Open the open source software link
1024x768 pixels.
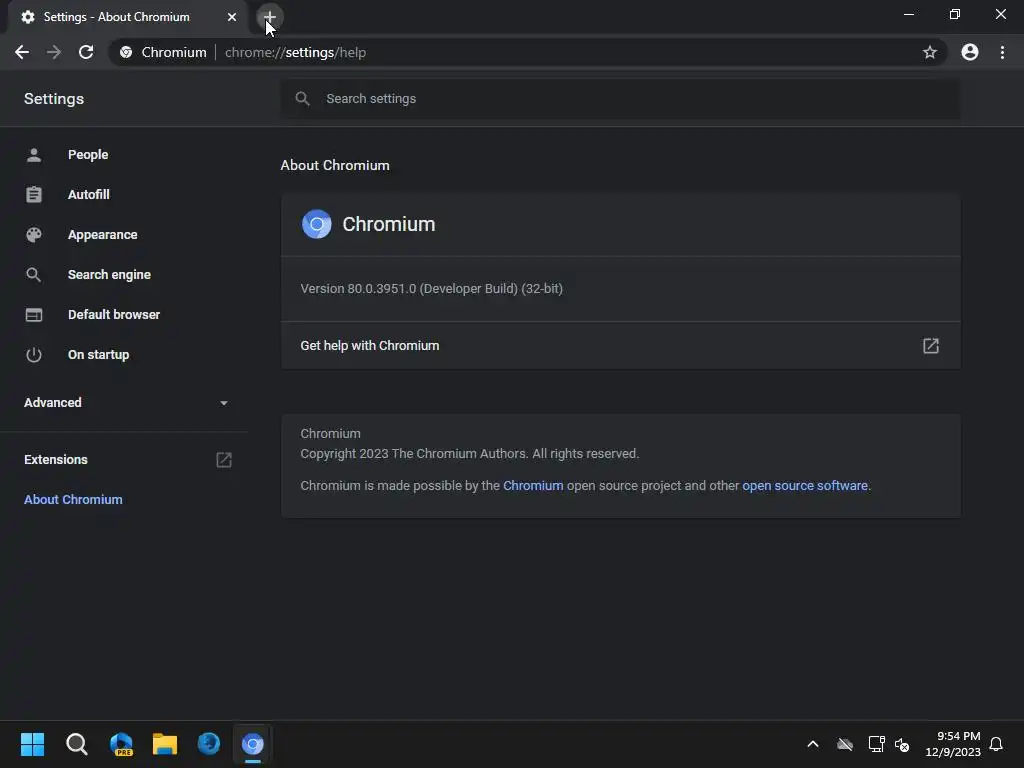pyautogui.click(x=805, y=486)
